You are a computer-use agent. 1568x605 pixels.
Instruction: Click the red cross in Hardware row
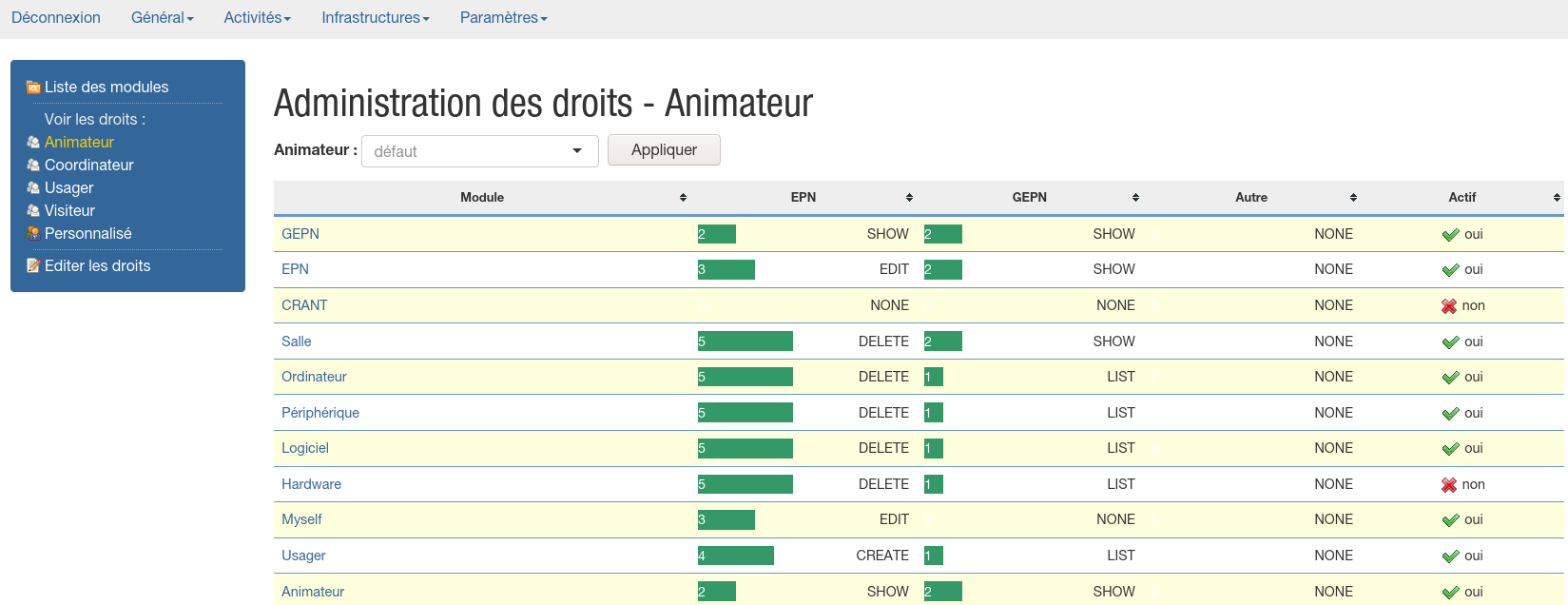pyautogui.click(x=1449, y=485)
